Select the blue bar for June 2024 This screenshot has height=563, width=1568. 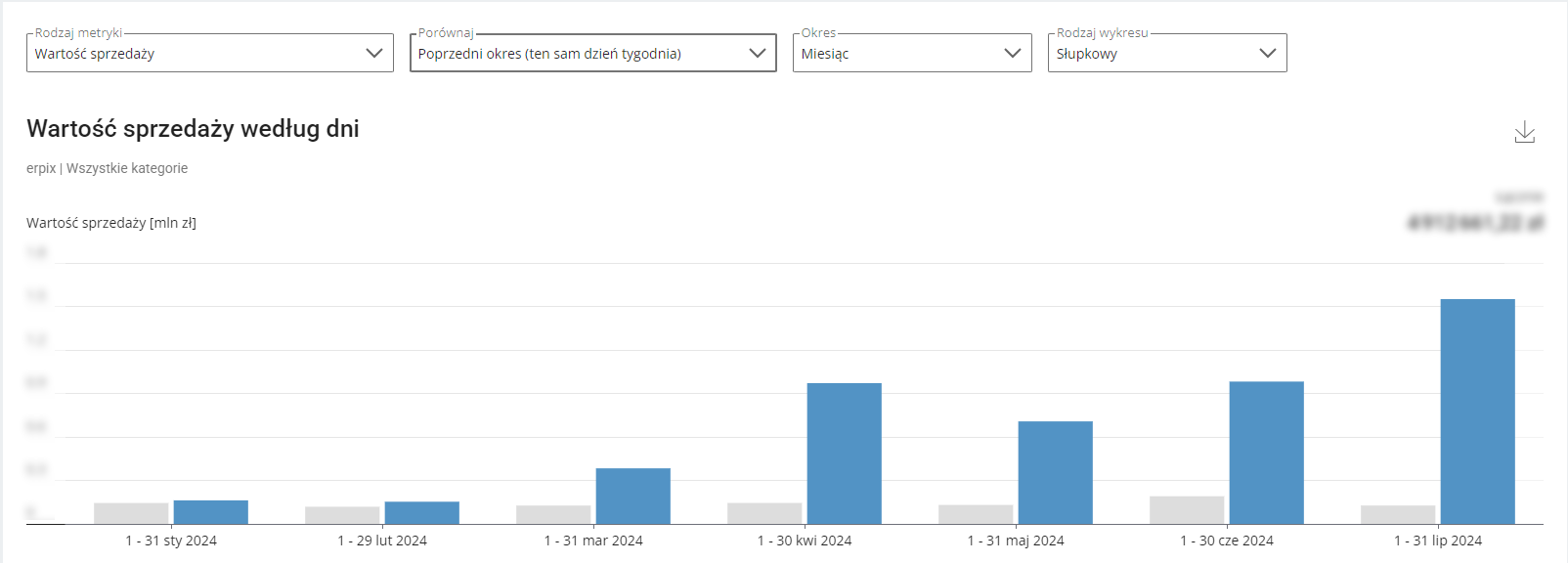pyautogui.click(x=1266, y=453)
